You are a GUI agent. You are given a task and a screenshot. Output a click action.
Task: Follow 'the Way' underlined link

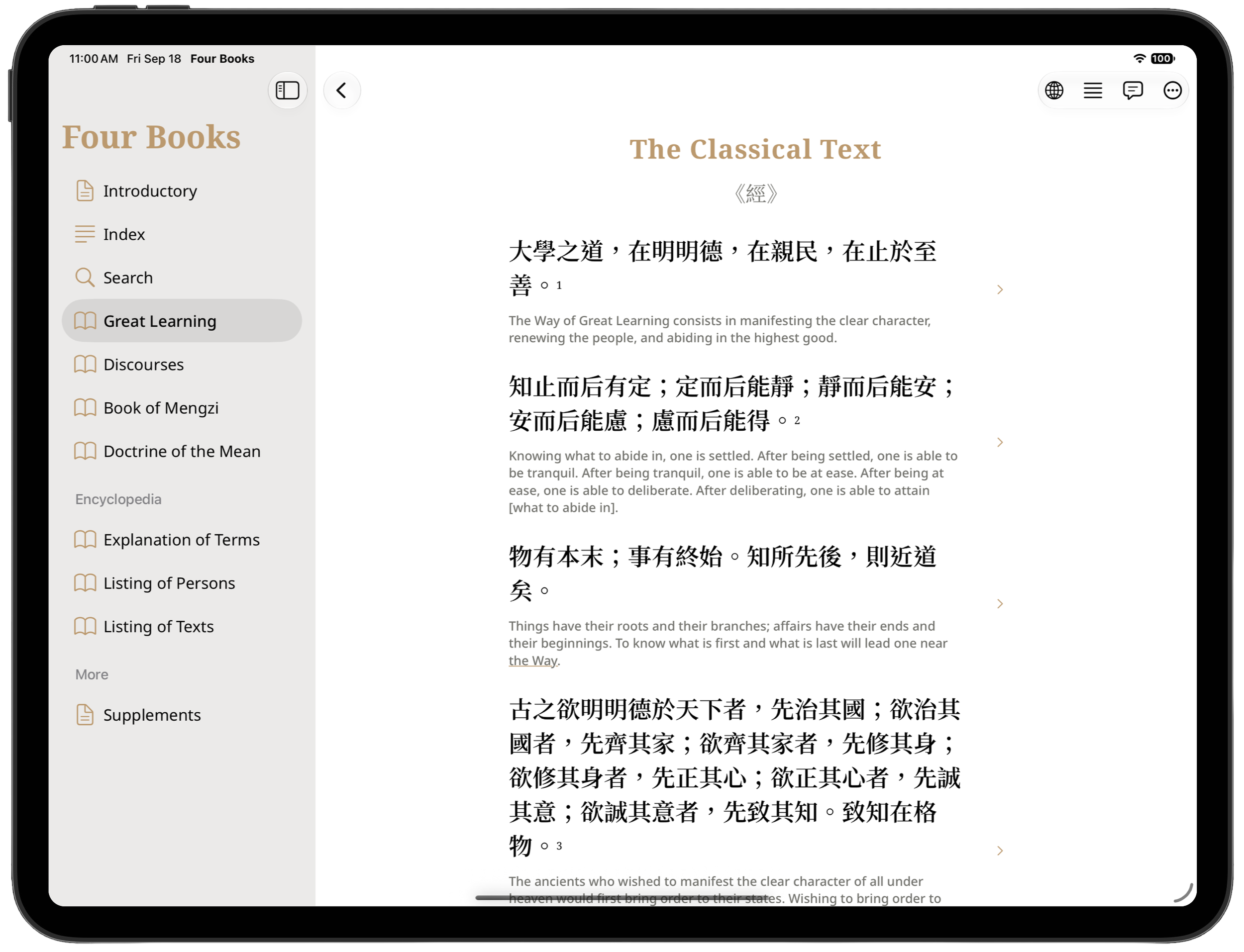pyautogui.click(x=533, y=661)
